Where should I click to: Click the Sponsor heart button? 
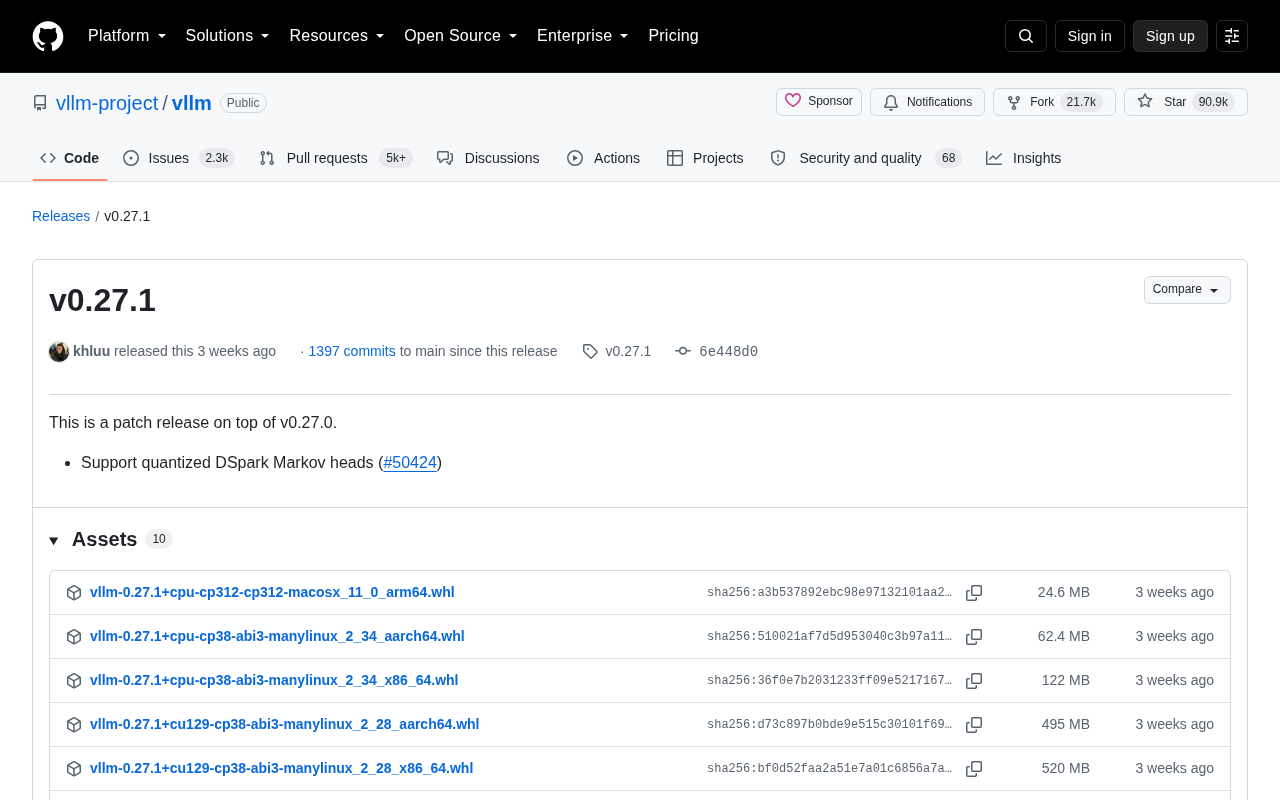819,102
